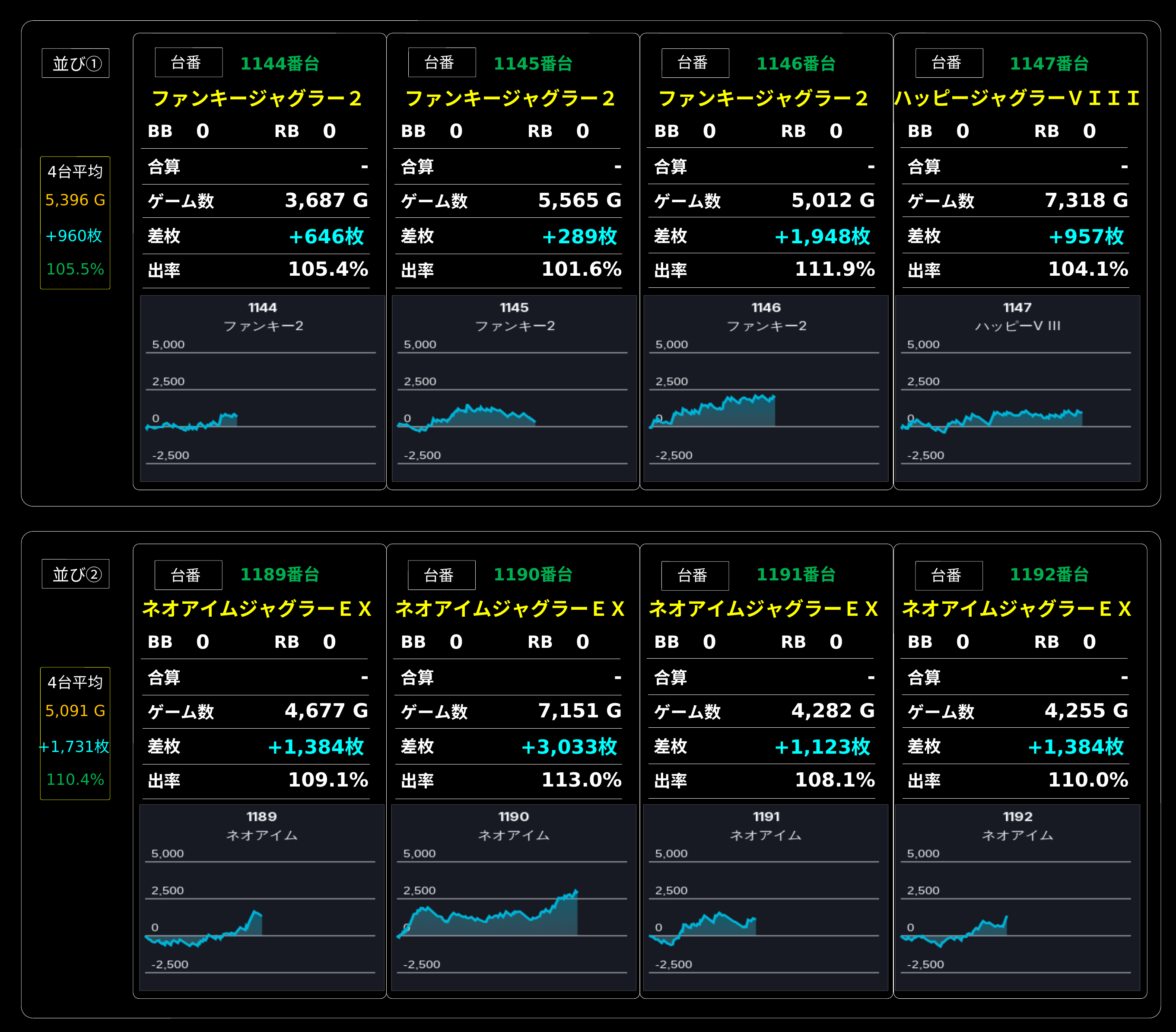Click the 4-machine average 105.5%
The image size is (1176, 1032).
tap(75, 269)
